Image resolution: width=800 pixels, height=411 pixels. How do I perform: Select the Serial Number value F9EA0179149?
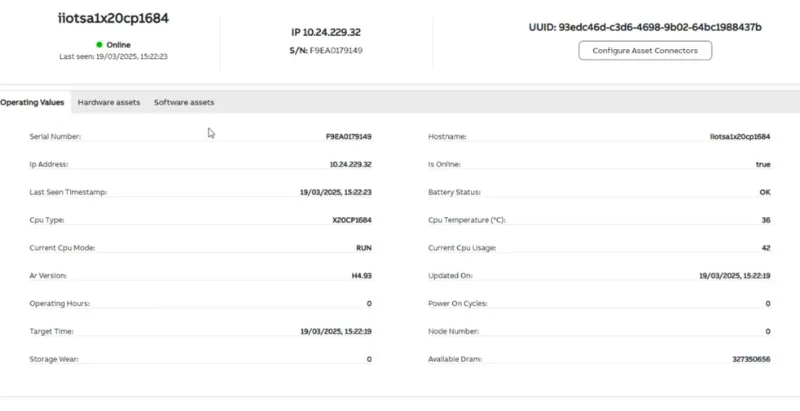[x=348, y=136]
